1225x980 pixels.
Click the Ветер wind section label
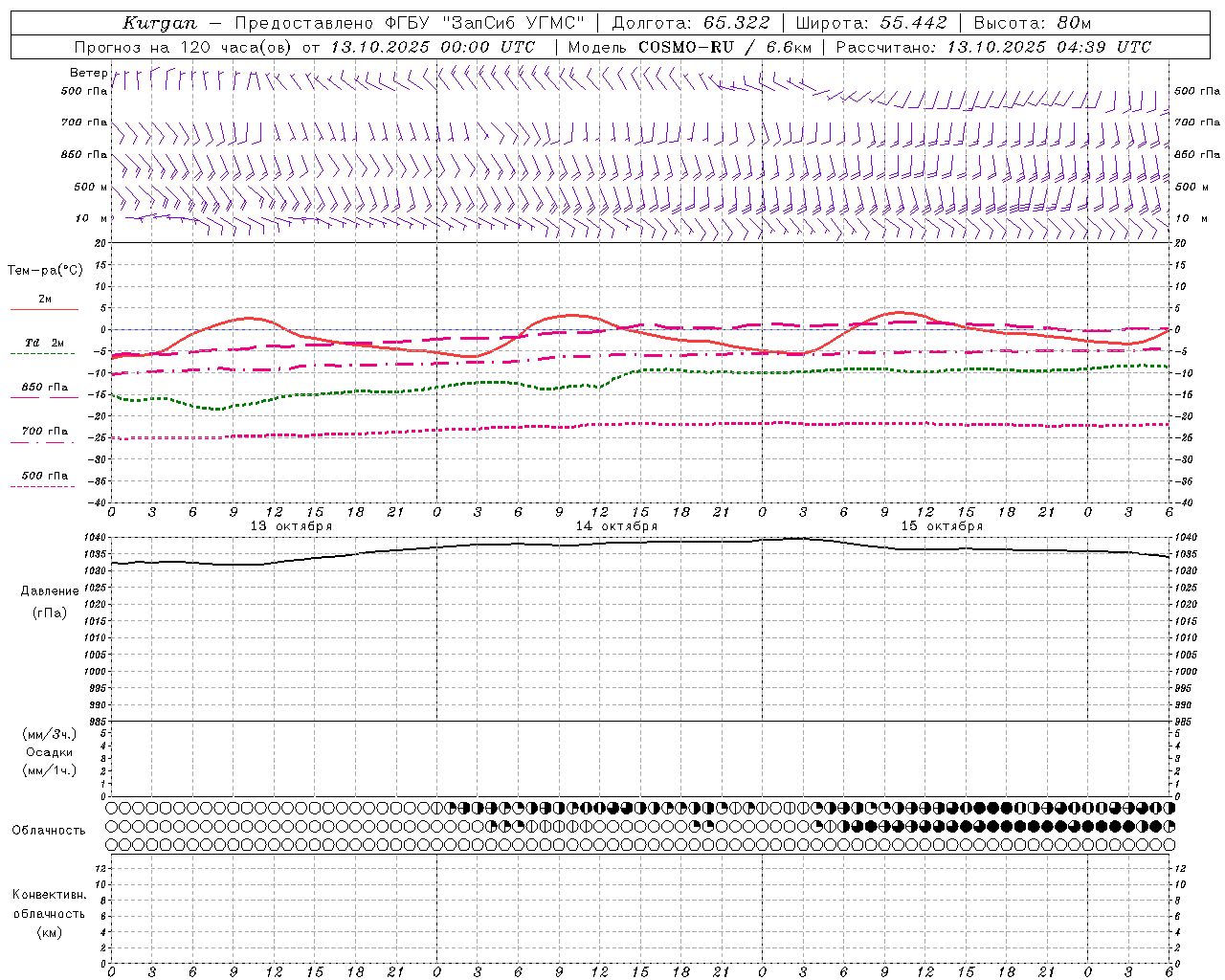88,73
